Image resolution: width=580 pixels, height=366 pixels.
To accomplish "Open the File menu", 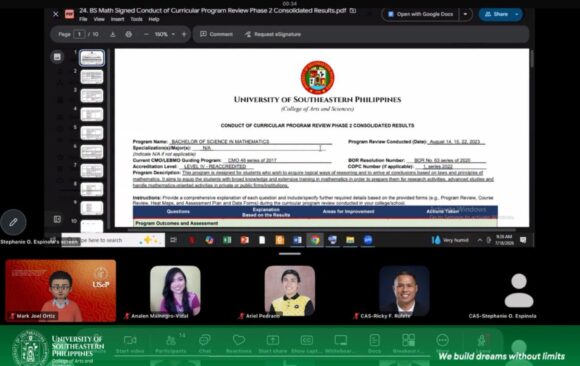I will [x=83, y=19].
